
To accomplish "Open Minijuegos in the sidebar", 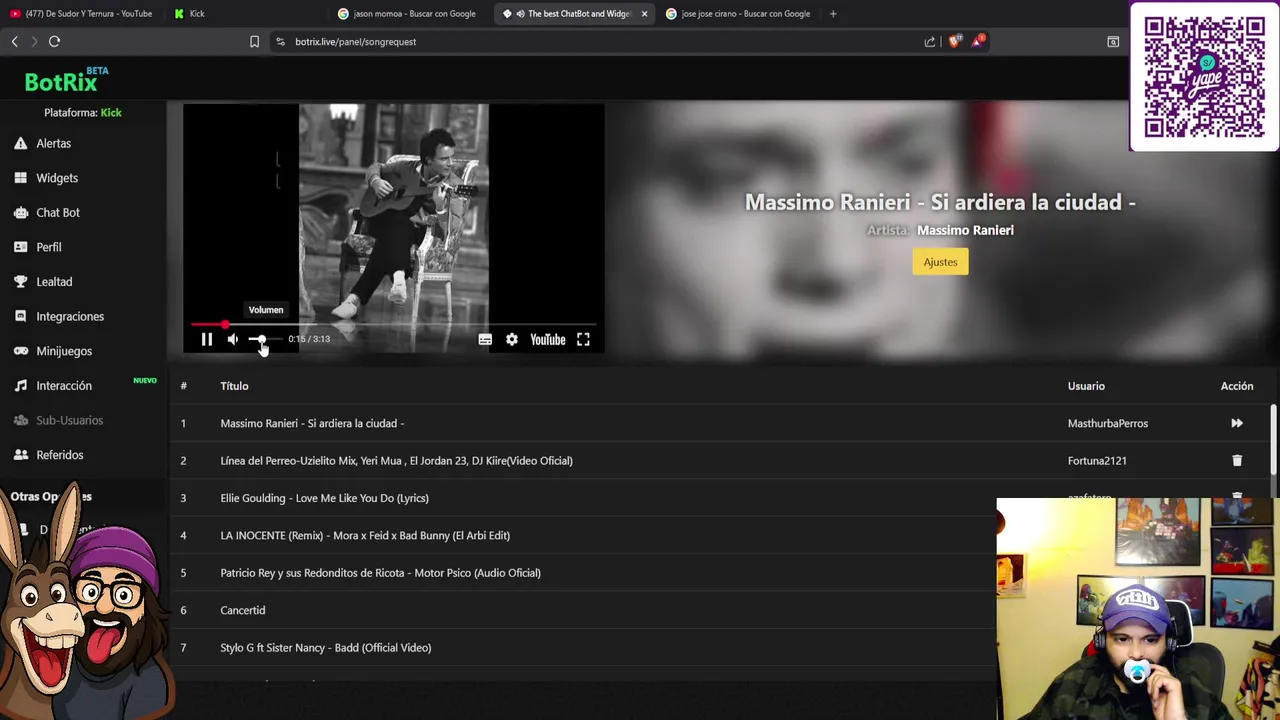I will click(64, 351).
